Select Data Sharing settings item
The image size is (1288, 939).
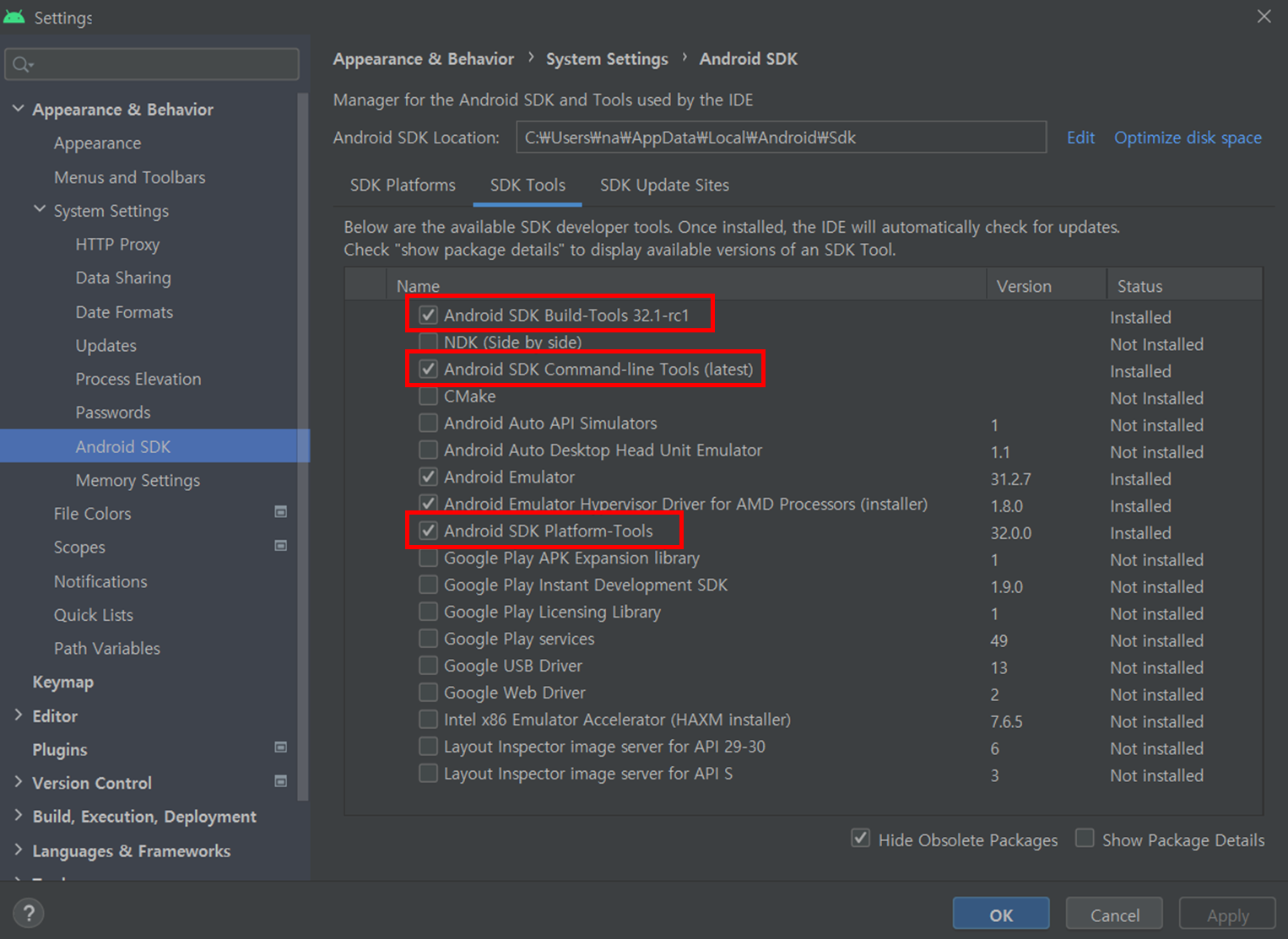coord(123,278)
